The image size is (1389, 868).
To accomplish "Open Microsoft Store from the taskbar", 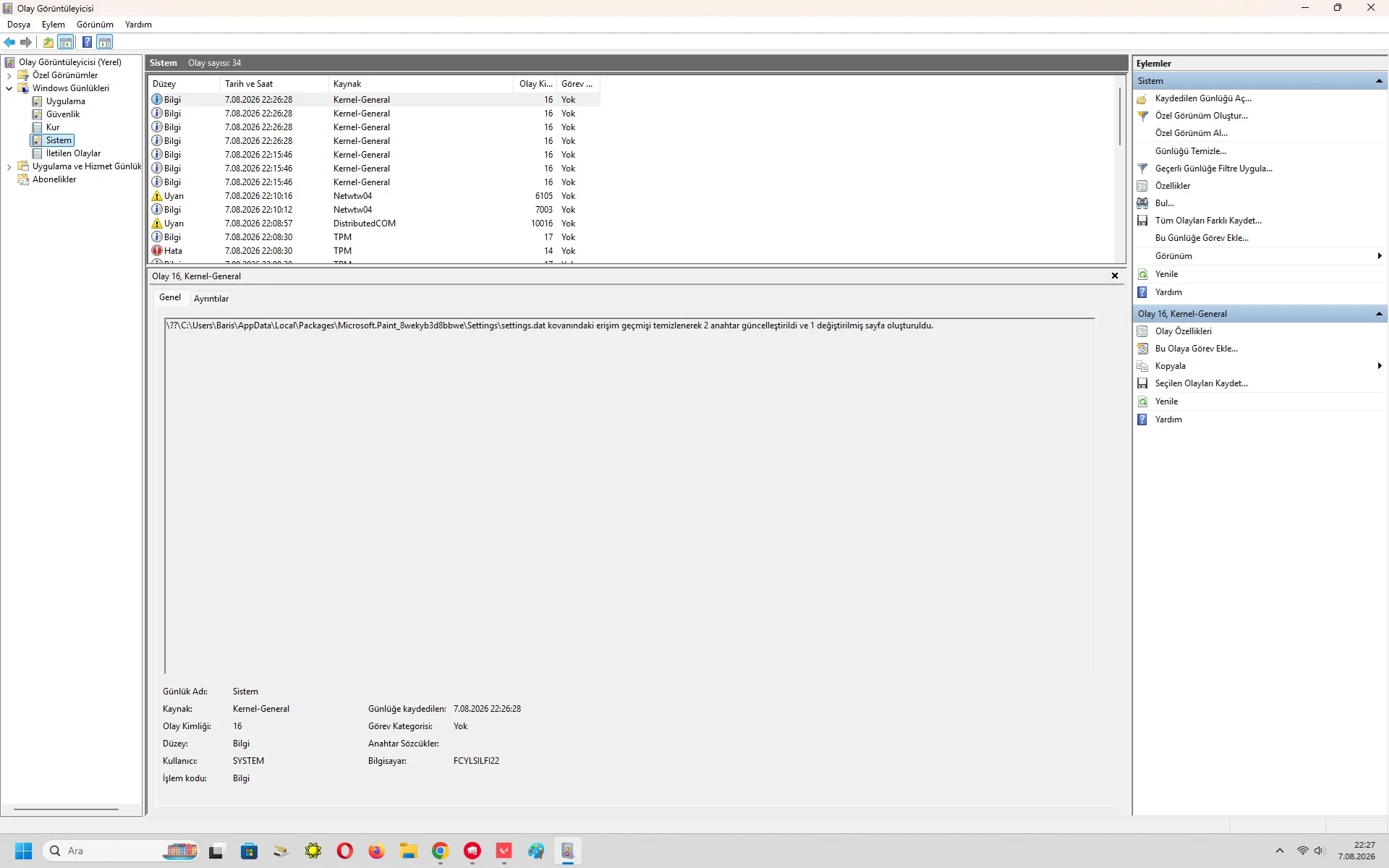I will 250,851.
